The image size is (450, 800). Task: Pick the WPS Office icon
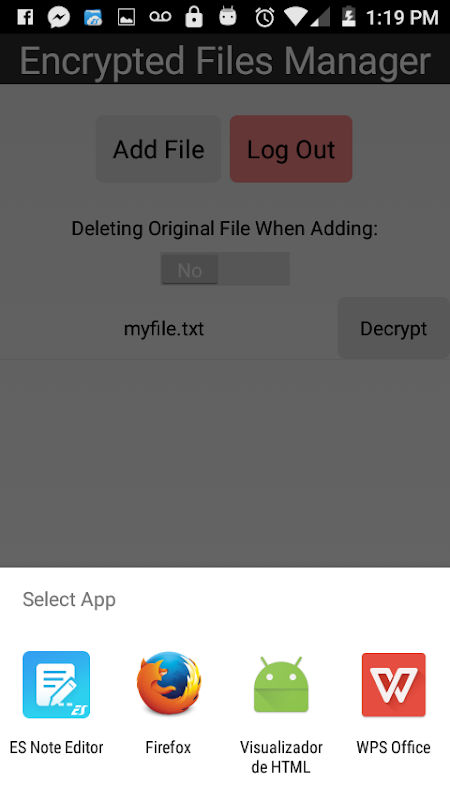[393, 684]
